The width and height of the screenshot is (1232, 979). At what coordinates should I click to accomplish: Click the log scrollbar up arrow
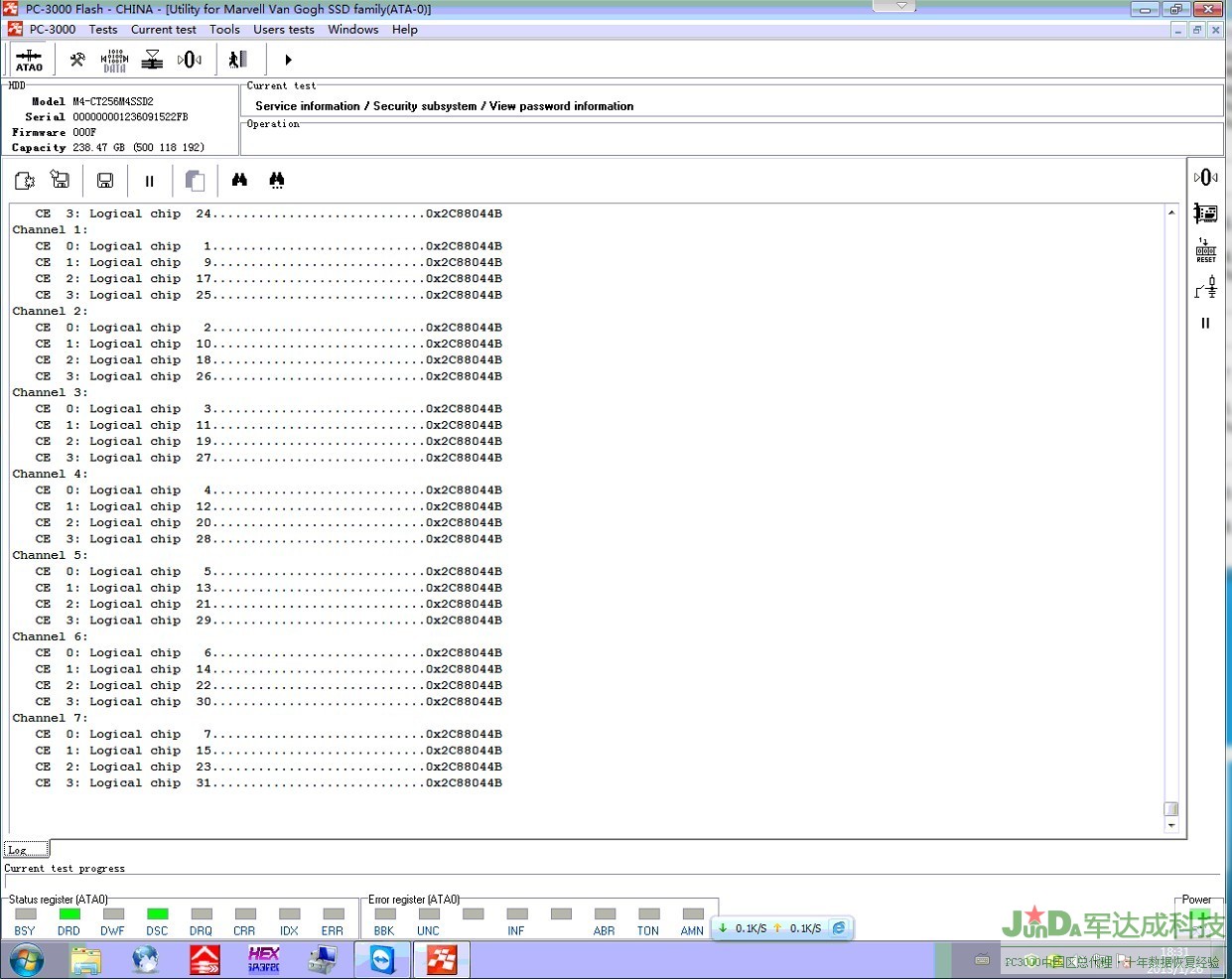pyautogui.click(x=1171, y=212)
